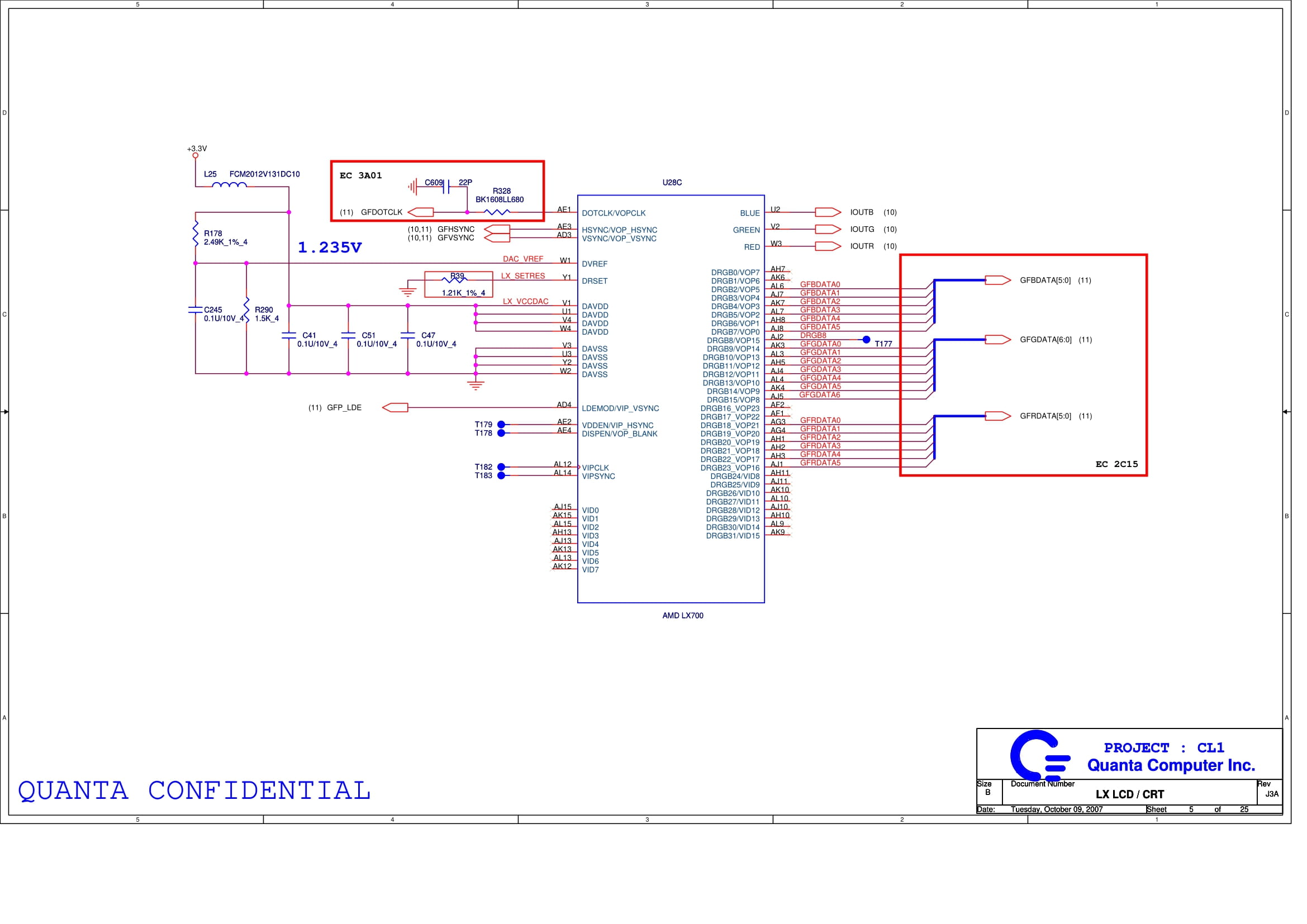This screenshot has height=924, width=1307.
Task: Click the Quanta Computer logo
Action: click(x=1040, y=756)
